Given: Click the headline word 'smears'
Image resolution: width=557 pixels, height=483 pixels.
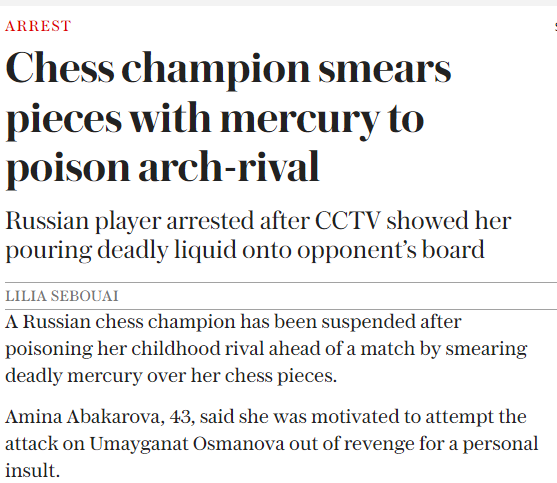Looking at the screenshot, I should tap(384, 70).
